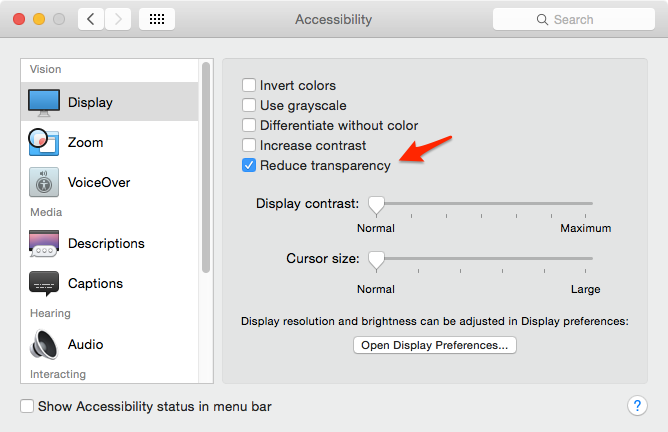Viewport: 668px width, 432px height.
Task: Click the forward navigation arrow
Action: [118, 19]
